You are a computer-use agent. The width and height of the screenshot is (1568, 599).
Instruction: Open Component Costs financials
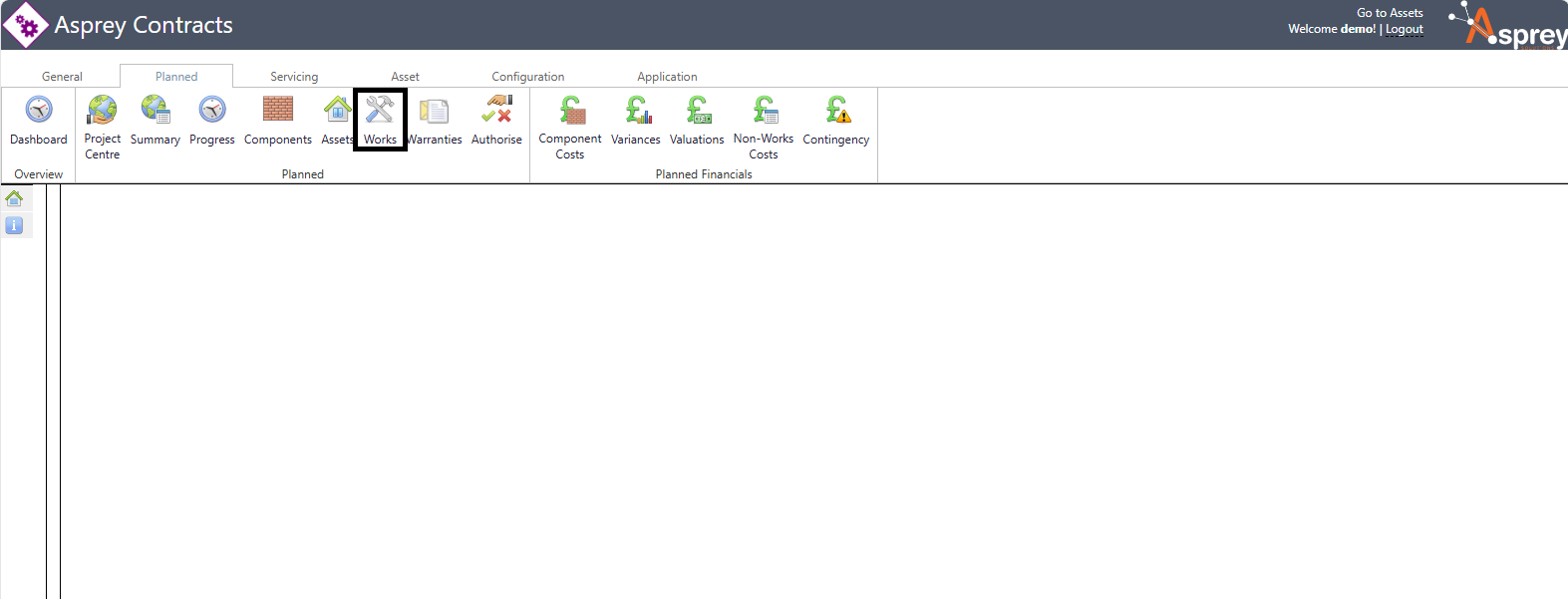pyautogui.click(x=570, y=110)
